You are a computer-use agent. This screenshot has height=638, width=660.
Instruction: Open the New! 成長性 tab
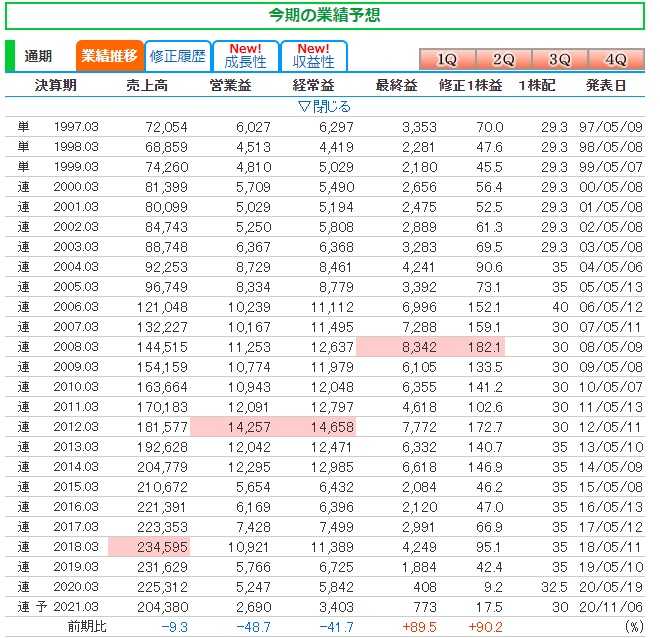point(245,56)
